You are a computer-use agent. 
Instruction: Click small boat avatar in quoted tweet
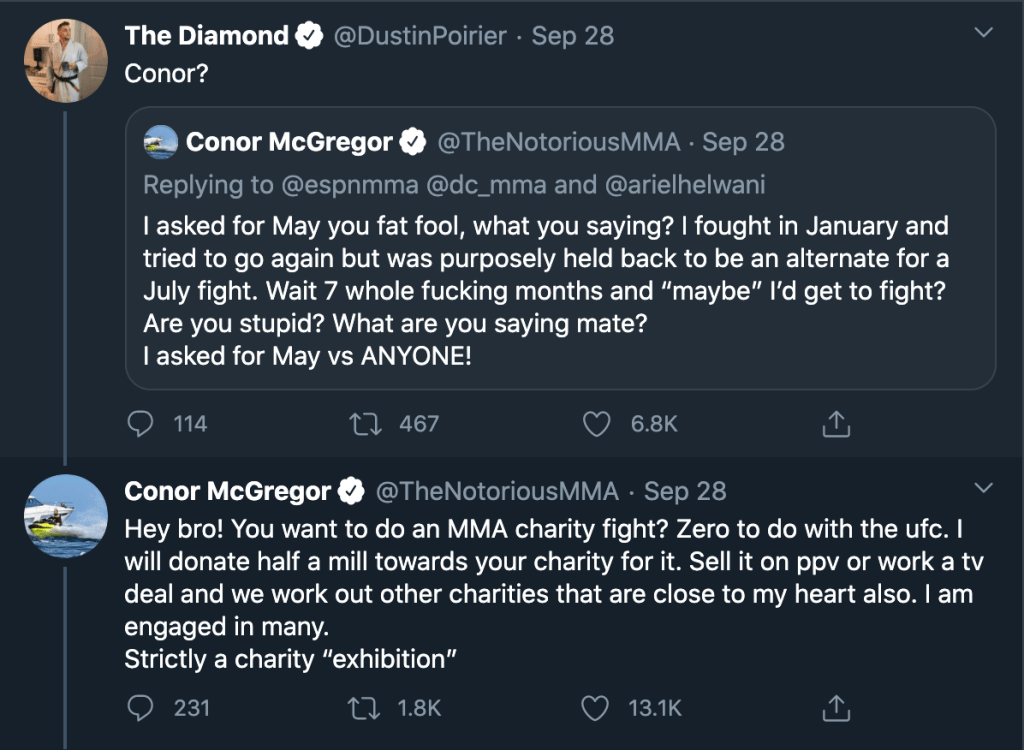pyautogui.click(x=161, y=142)
